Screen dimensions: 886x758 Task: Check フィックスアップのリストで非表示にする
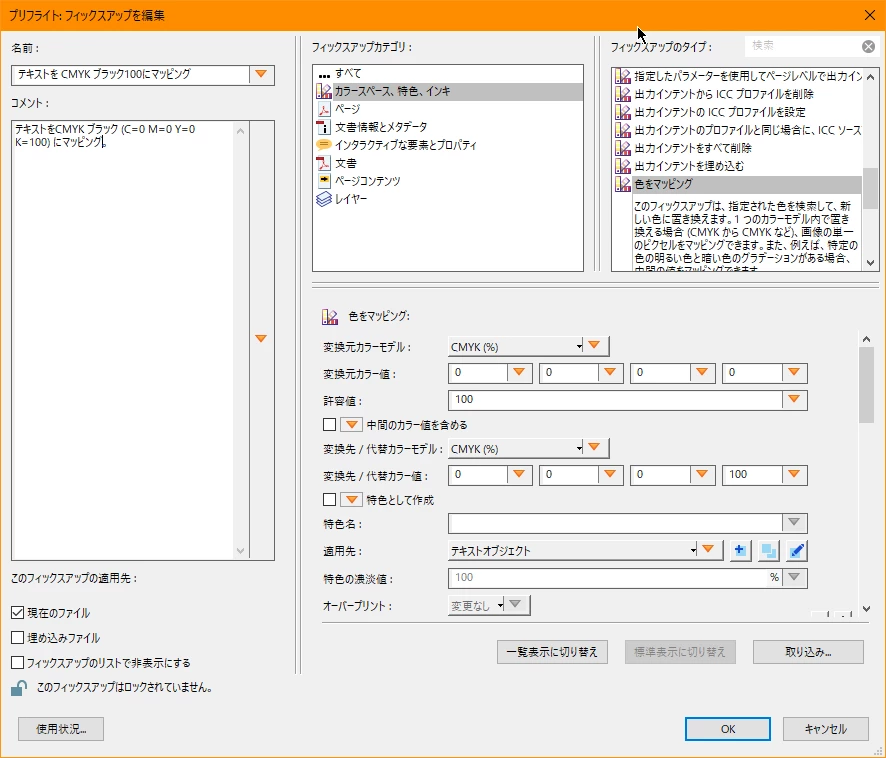pos(18,662)
